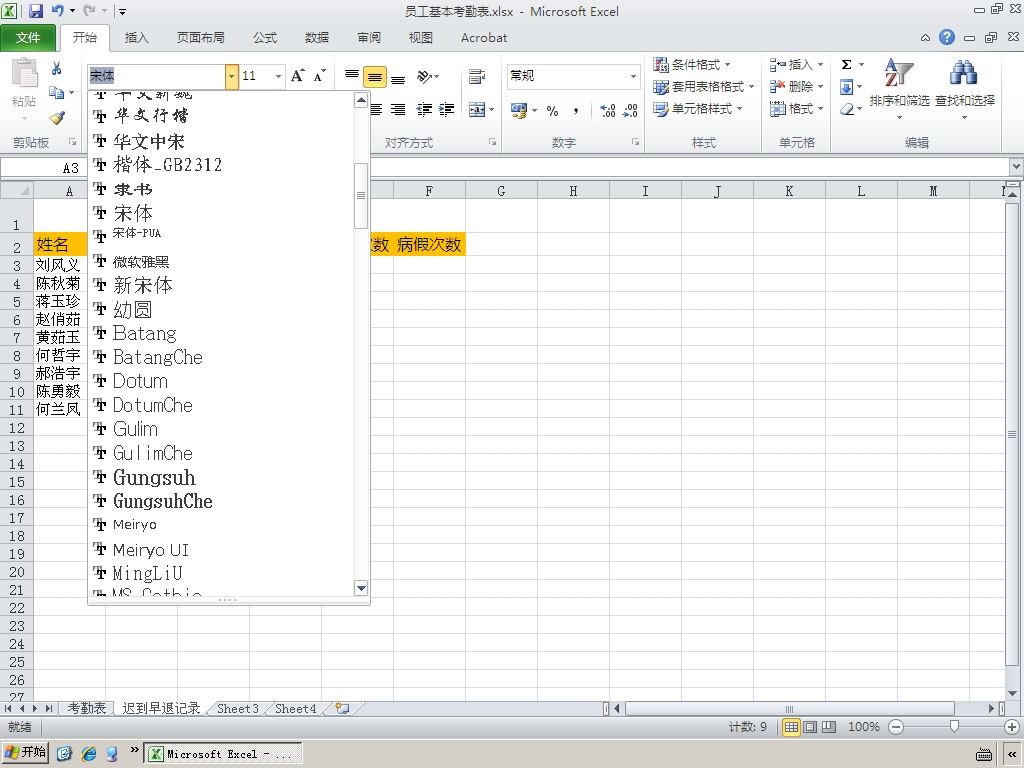Viewport: 1024px width, 768px height.
Task: Switch to Page Layout view in status bar
Action: click(x=810, y=727)
